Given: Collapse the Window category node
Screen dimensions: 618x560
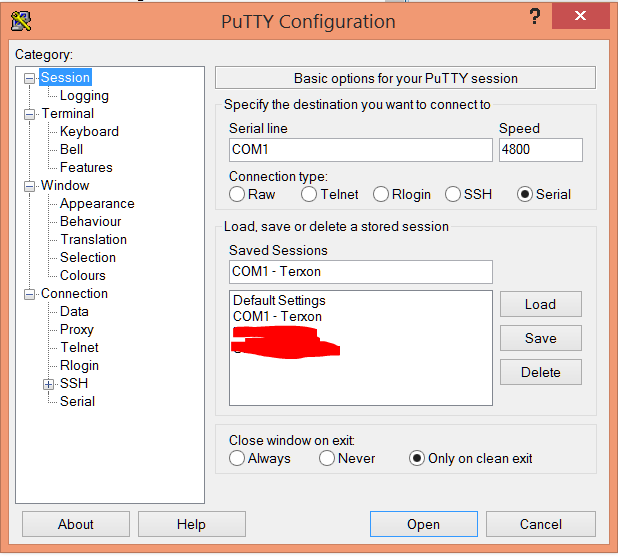Looking at the screenshot, I should (30, 186).
